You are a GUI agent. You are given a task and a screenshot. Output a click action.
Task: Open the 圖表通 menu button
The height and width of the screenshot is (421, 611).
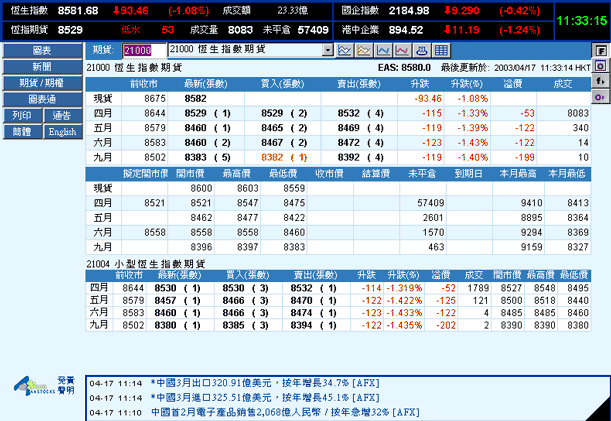tap(42, 99)
